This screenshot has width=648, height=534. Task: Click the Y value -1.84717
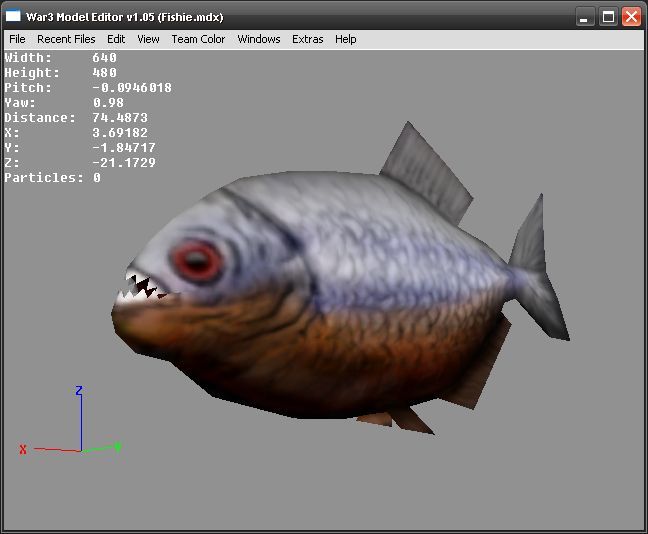coord(124,148)
